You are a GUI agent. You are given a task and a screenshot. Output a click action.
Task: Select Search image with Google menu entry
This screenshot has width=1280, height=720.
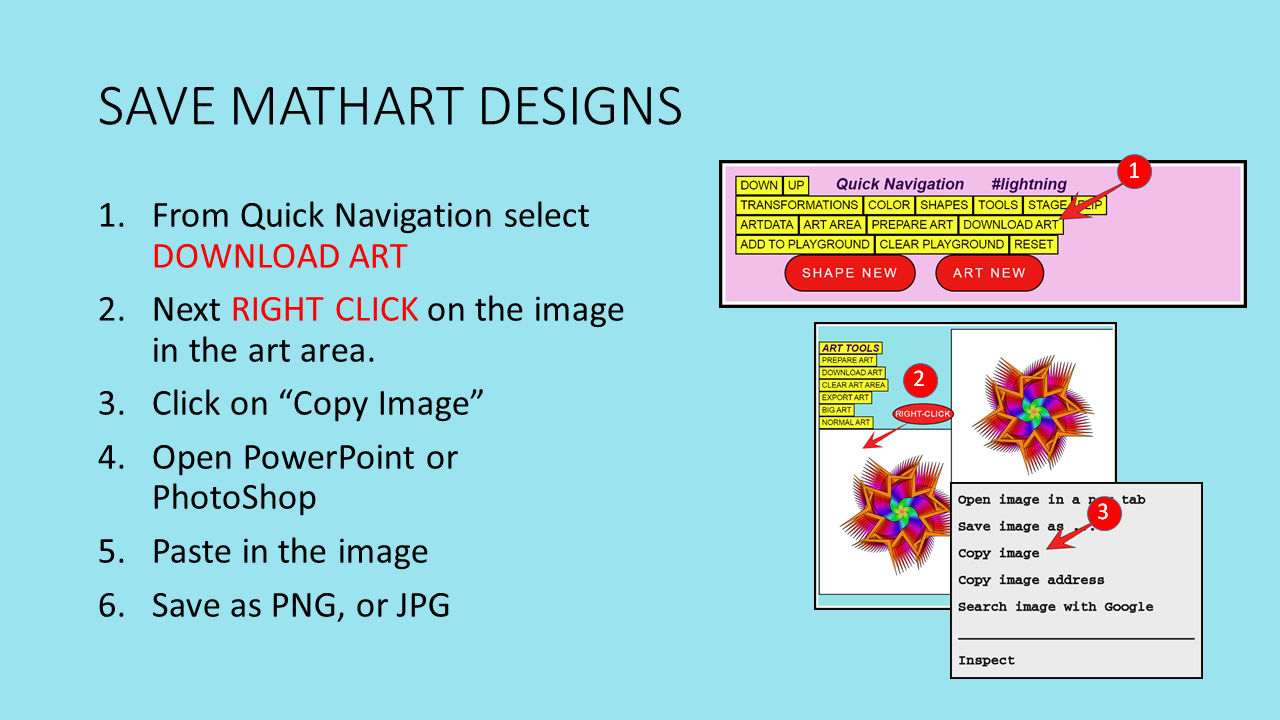pyautogui.click(x=1055, y=606)
